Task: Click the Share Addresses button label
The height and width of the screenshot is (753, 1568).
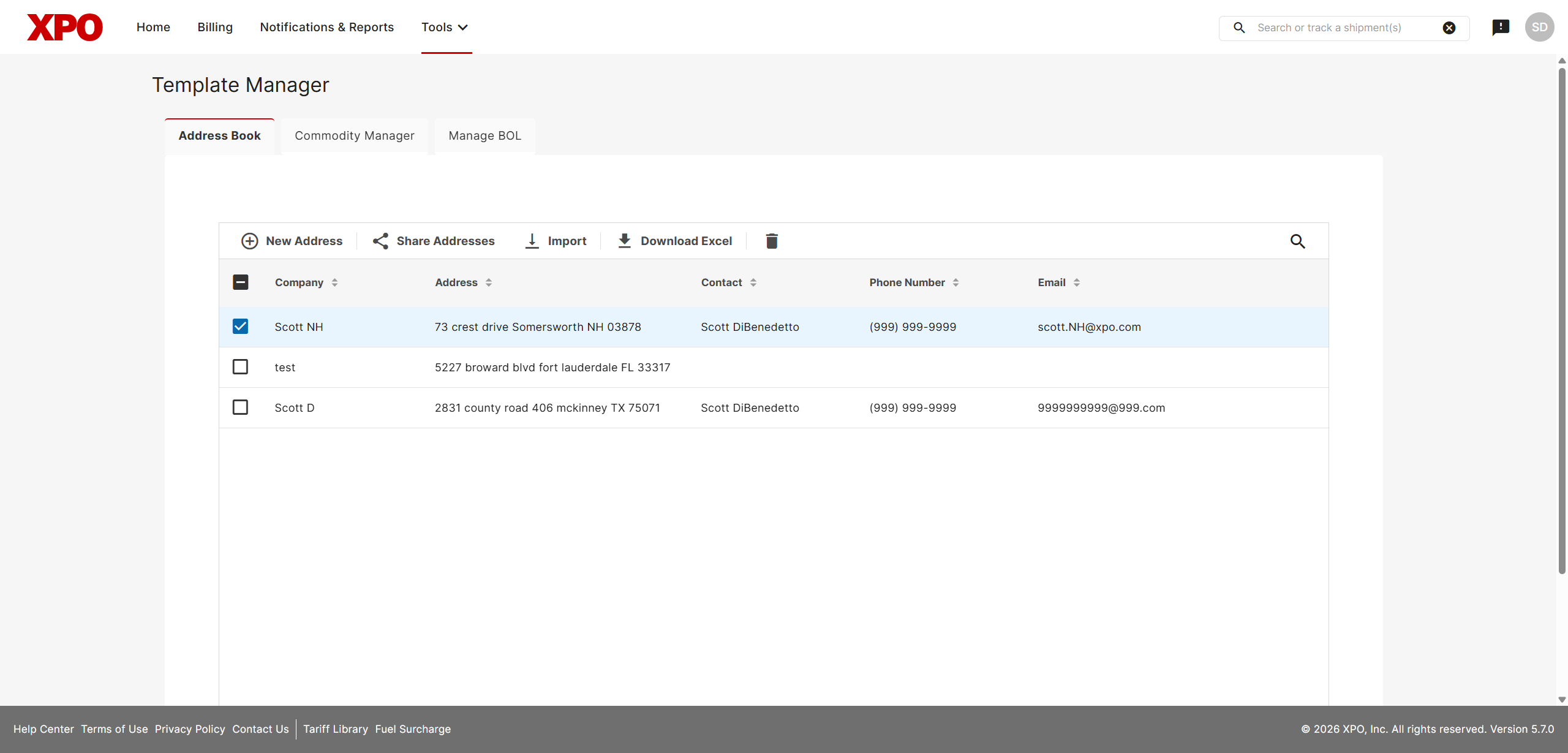Action: 446,241
